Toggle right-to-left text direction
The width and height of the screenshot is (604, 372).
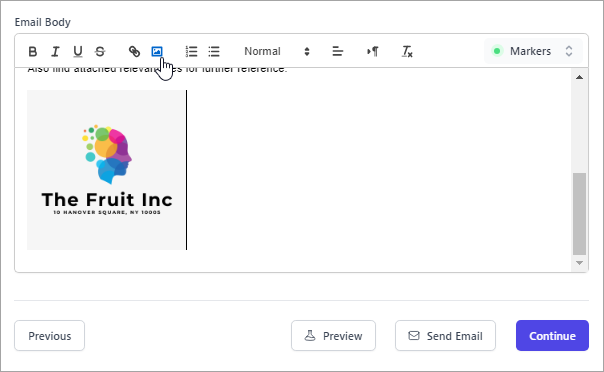[x=372, y=51]
